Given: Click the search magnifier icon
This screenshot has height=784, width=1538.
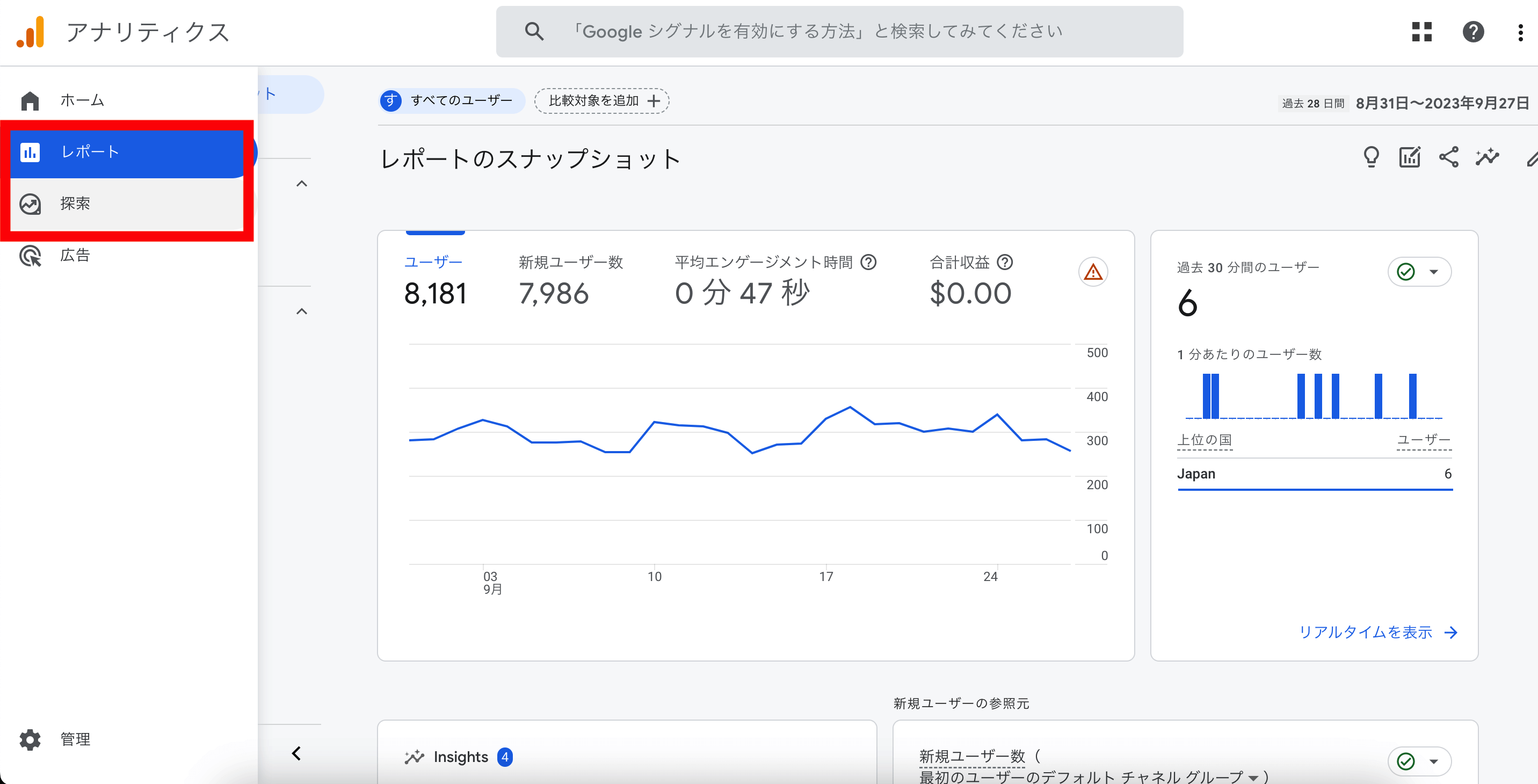Looking at the screenshot, I should [534, 32].
